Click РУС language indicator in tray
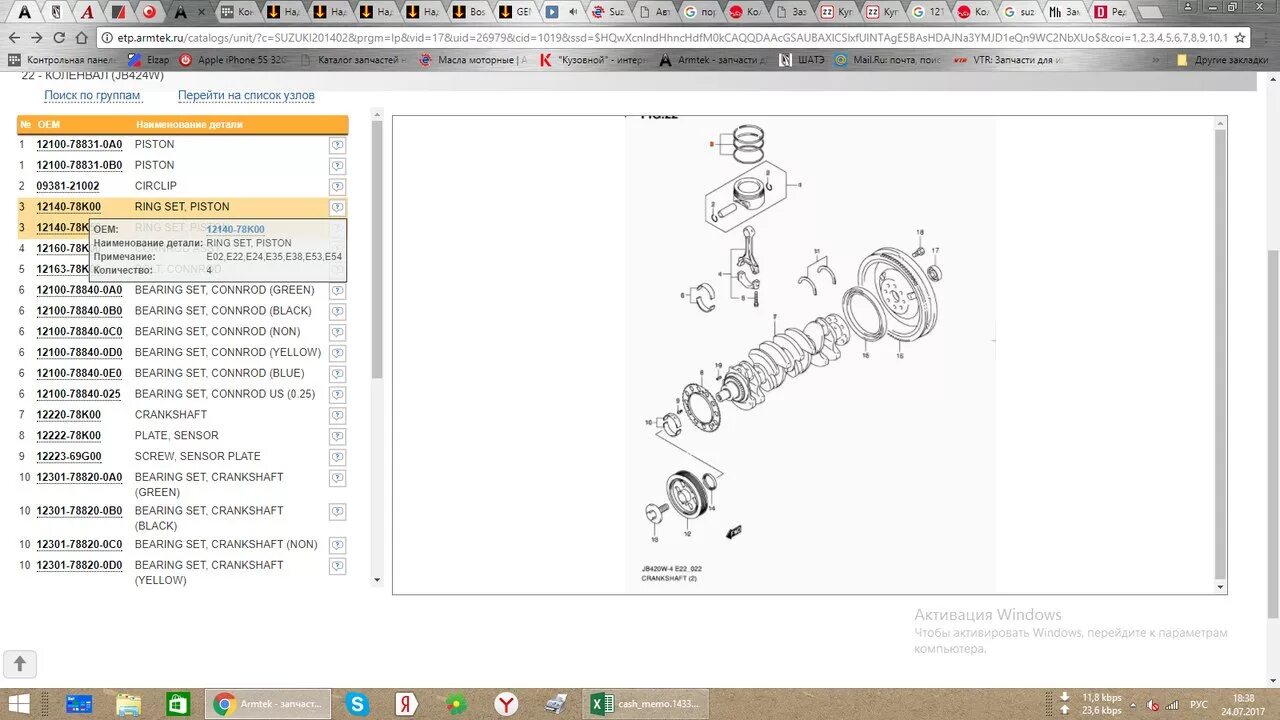This screenshot has height=720, width=1280. [x=1199, y=704]
